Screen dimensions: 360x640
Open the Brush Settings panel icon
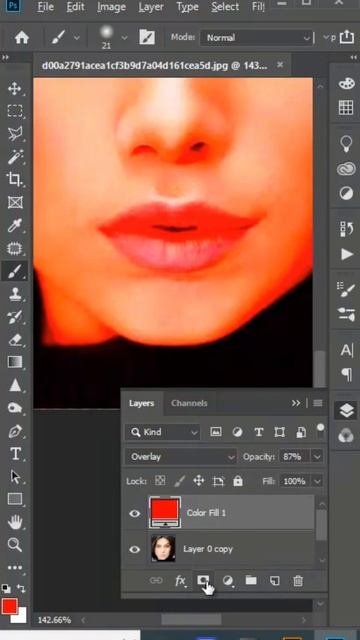[x=346, y=290]
